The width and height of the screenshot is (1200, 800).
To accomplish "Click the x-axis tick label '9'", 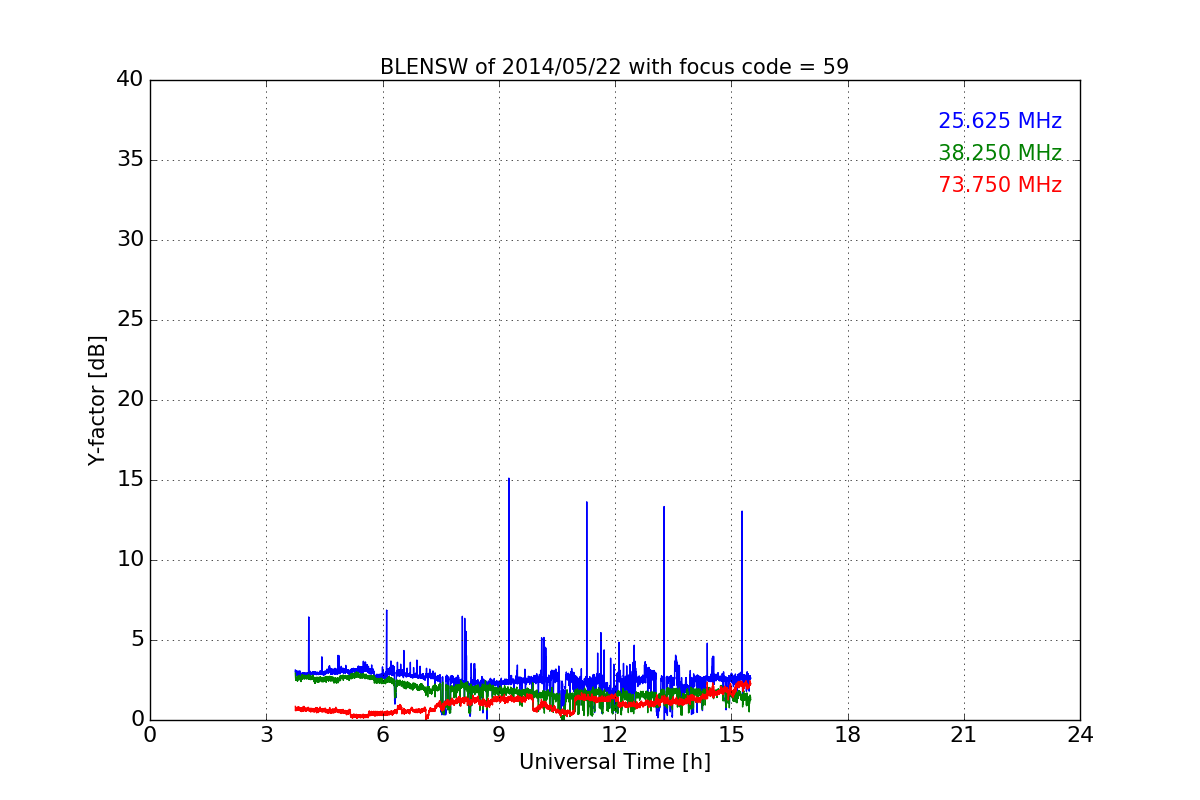I will pos(499,734).
